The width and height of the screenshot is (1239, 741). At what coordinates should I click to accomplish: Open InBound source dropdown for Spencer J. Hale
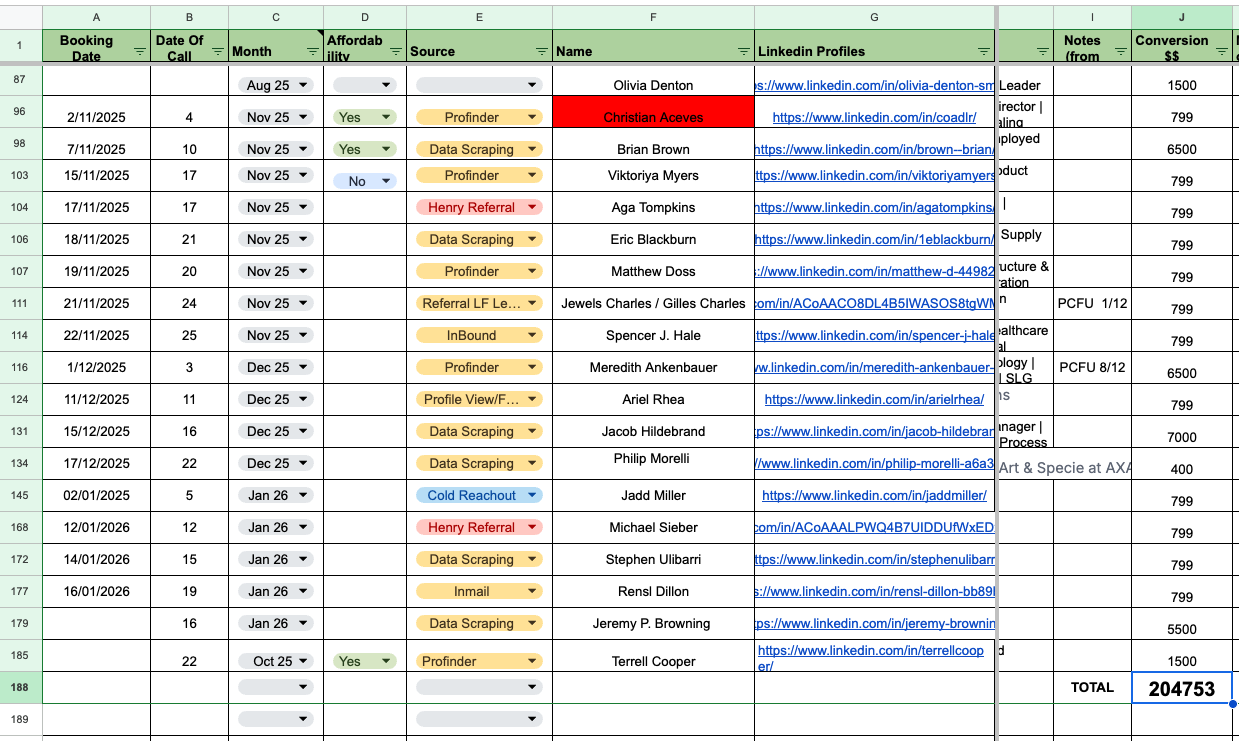coord(479,335)
